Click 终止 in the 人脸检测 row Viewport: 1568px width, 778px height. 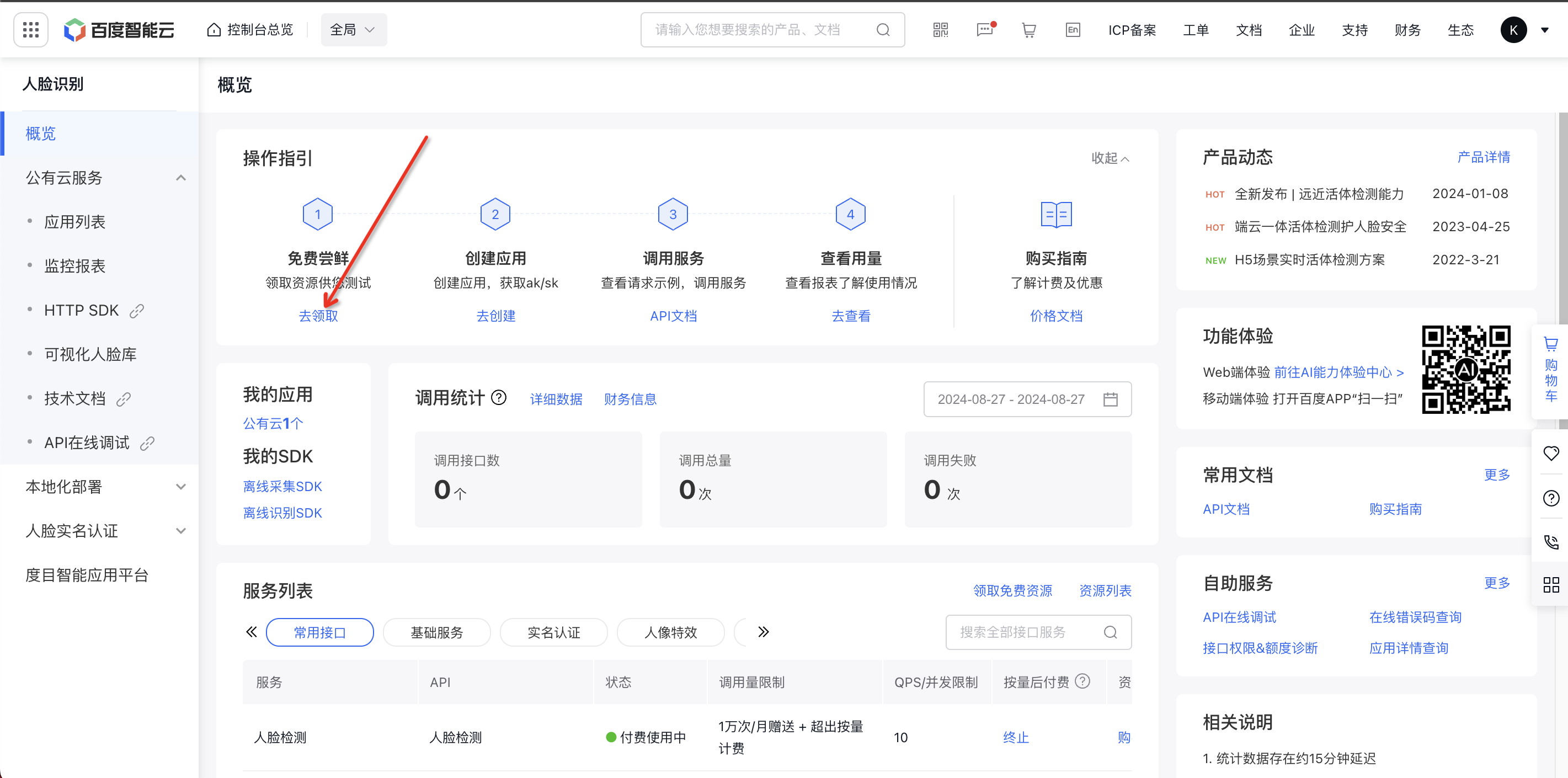tap(1015, 737)
